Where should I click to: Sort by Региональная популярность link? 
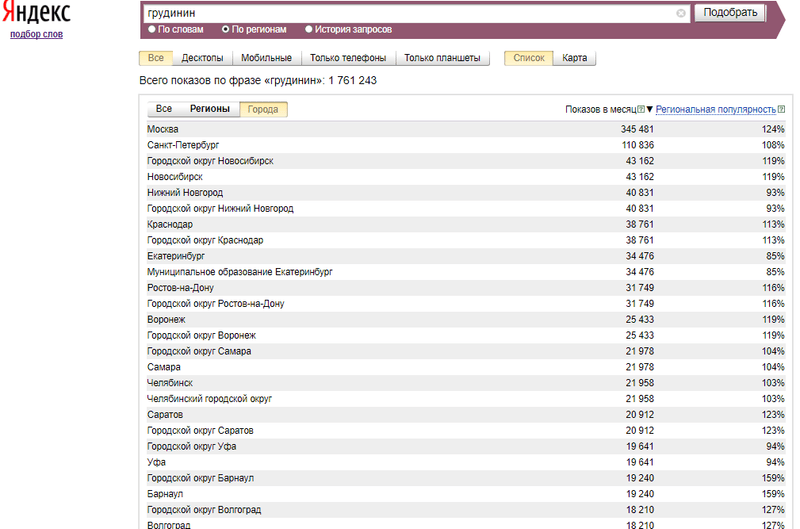pos(715,109)
